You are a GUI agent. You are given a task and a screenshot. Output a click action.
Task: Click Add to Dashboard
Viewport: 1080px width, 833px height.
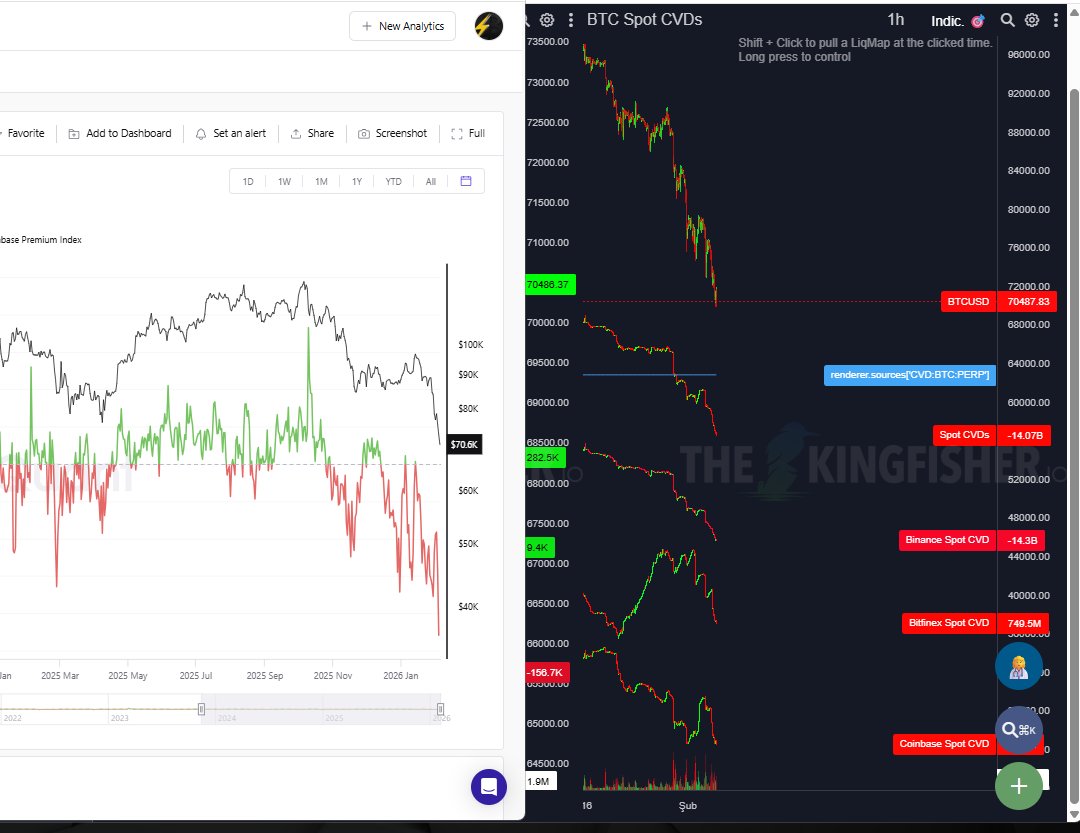(x=120, y=134)
